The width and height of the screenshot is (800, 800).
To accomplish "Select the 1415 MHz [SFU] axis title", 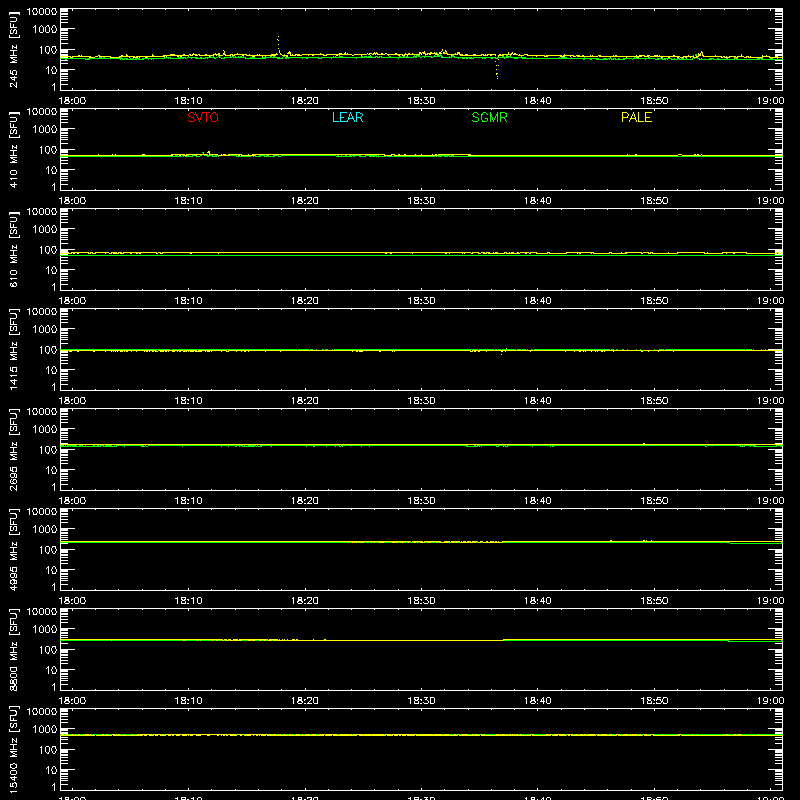I will click(13, 349).
